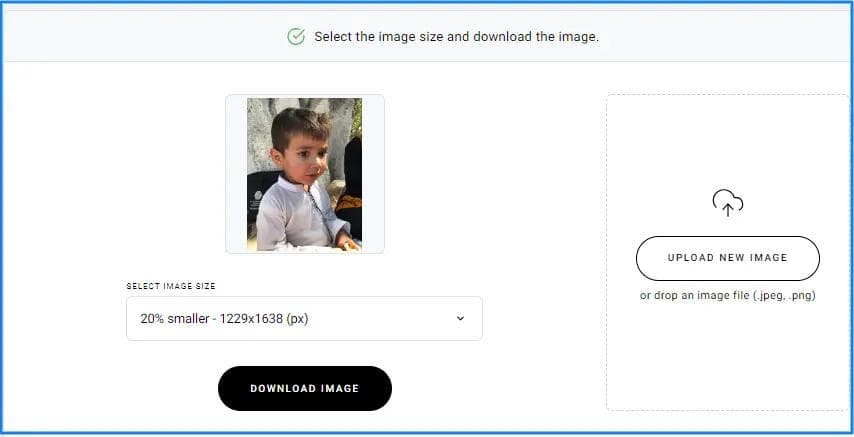Open the Select Image Size dropdown

point(304,318)
